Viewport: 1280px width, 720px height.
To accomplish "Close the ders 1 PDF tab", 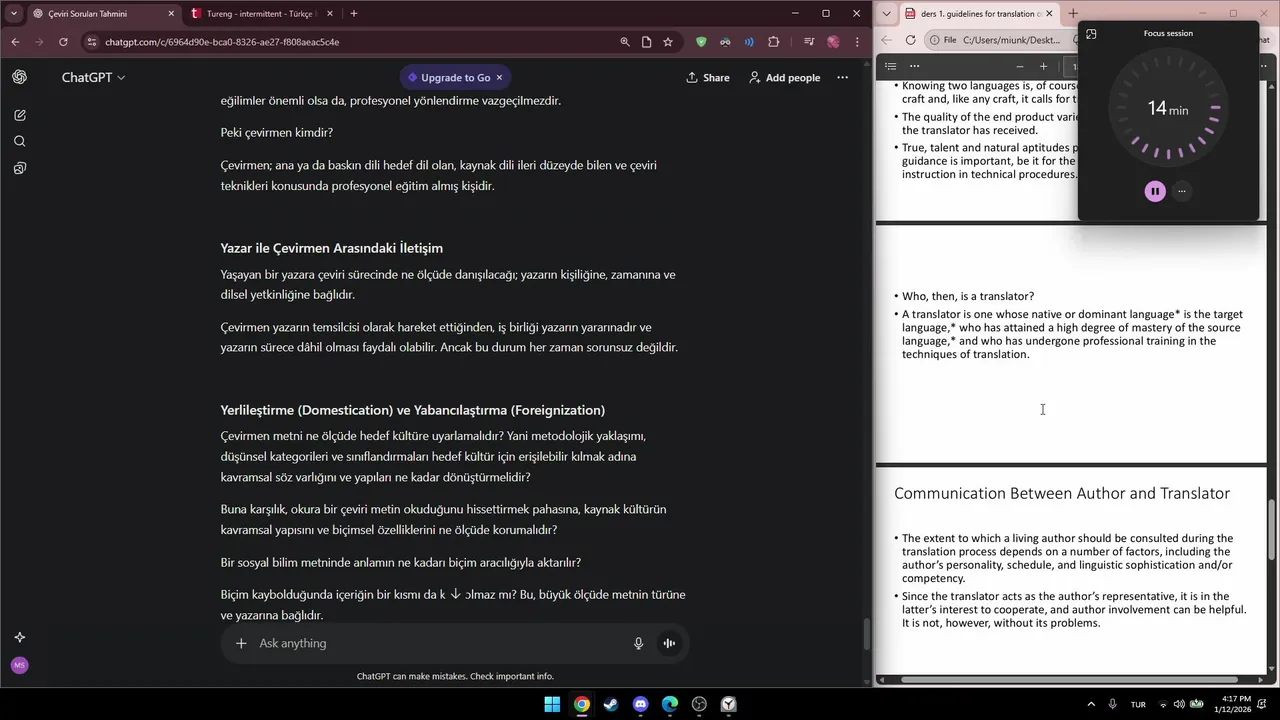I will click(1049, 14).
